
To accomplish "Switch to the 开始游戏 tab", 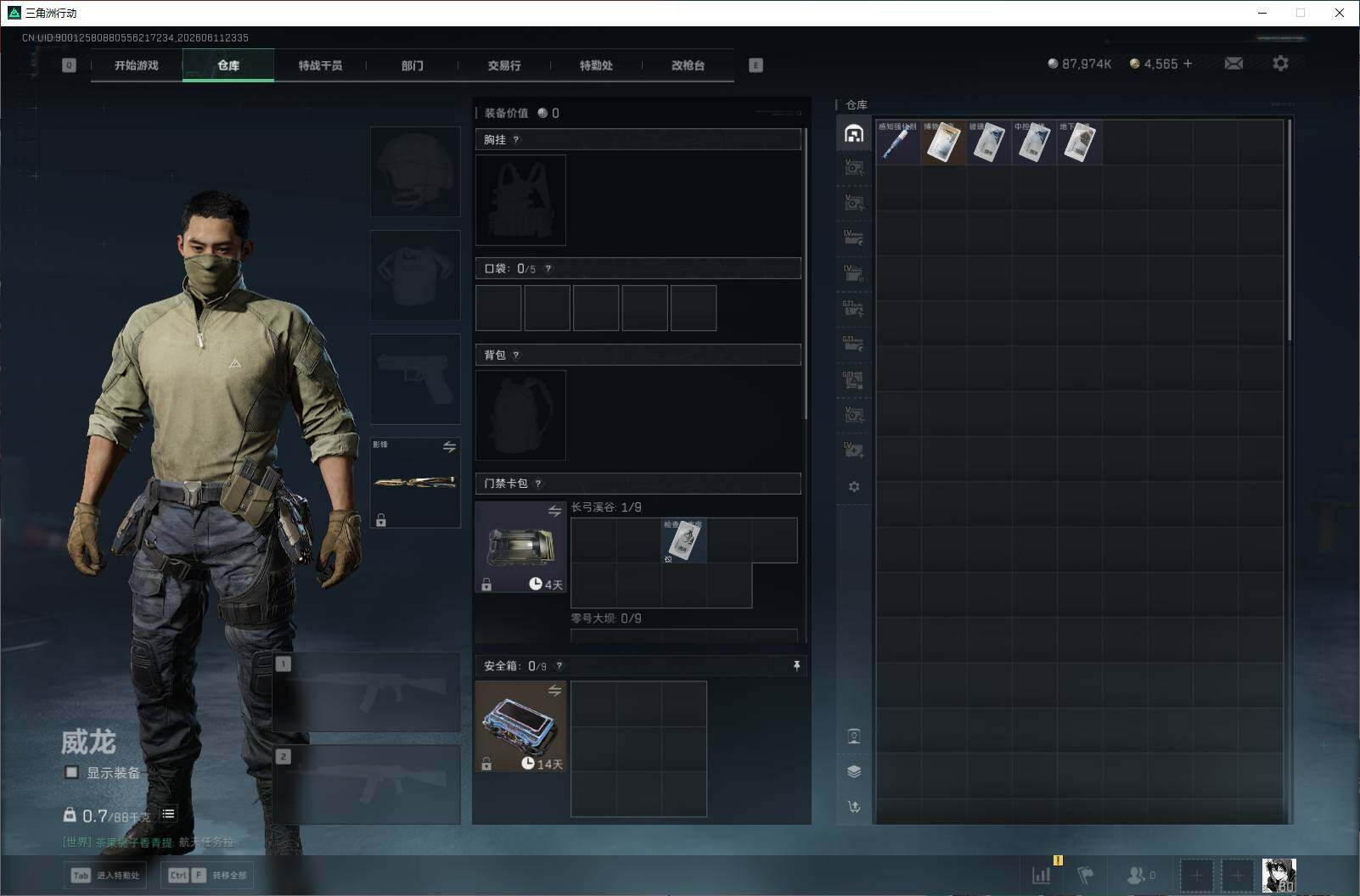I will pos(137,65).
